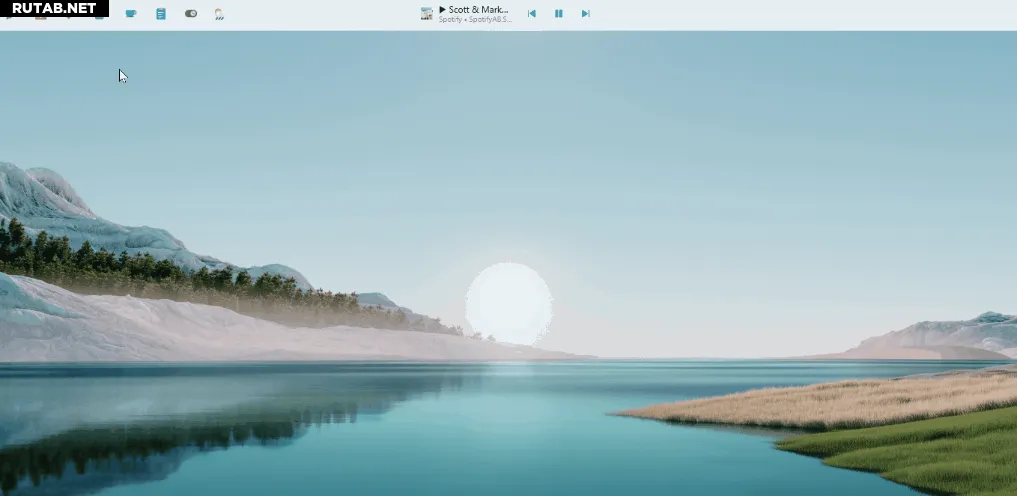The height and width of the screenshot is (496, 1017).
Task: Skip to the previous track
Action: (x=532, y=14)
